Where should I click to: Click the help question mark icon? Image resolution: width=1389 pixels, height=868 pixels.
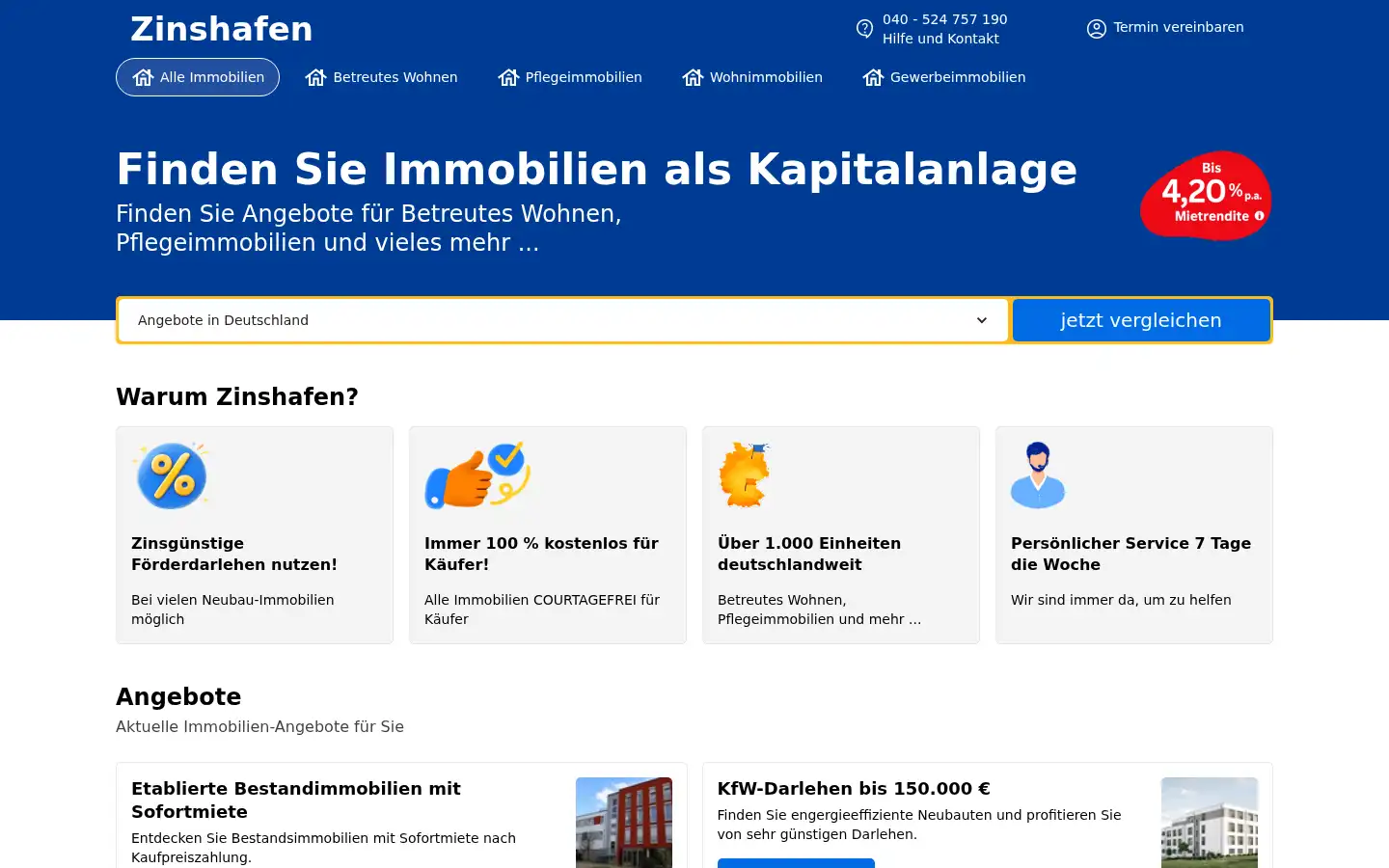(x=865, y=29)
